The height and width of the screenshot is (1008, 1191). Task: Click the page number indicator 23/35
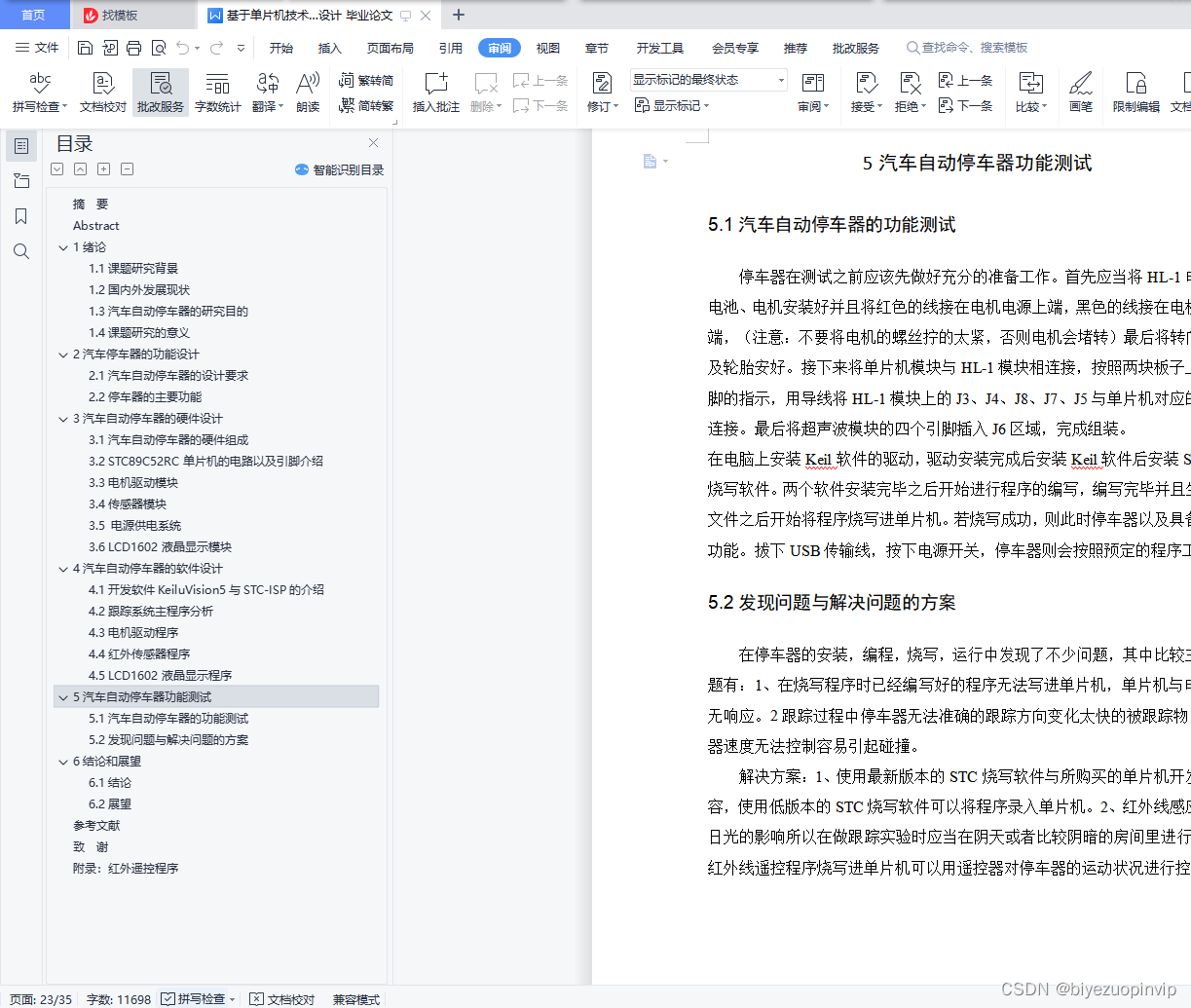(43, 998)
